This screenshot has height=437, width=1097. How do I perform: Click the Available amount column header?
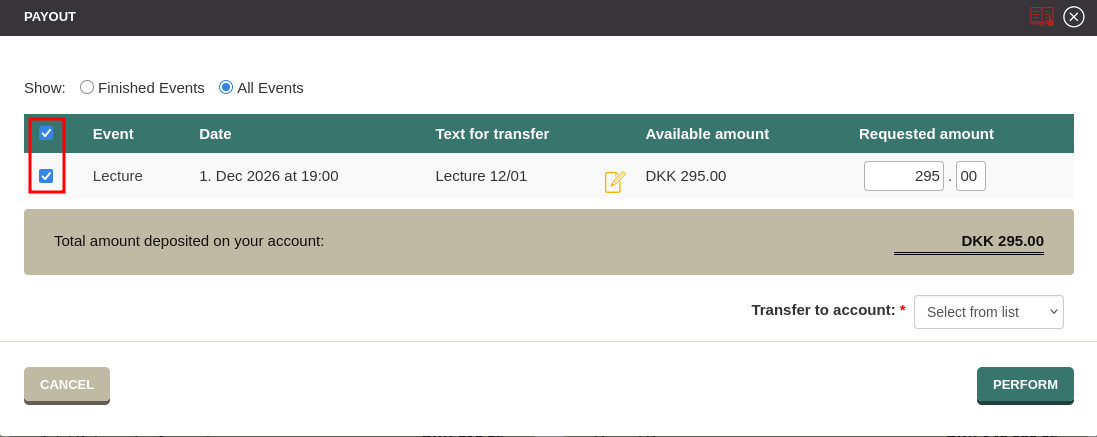(707, 133)
